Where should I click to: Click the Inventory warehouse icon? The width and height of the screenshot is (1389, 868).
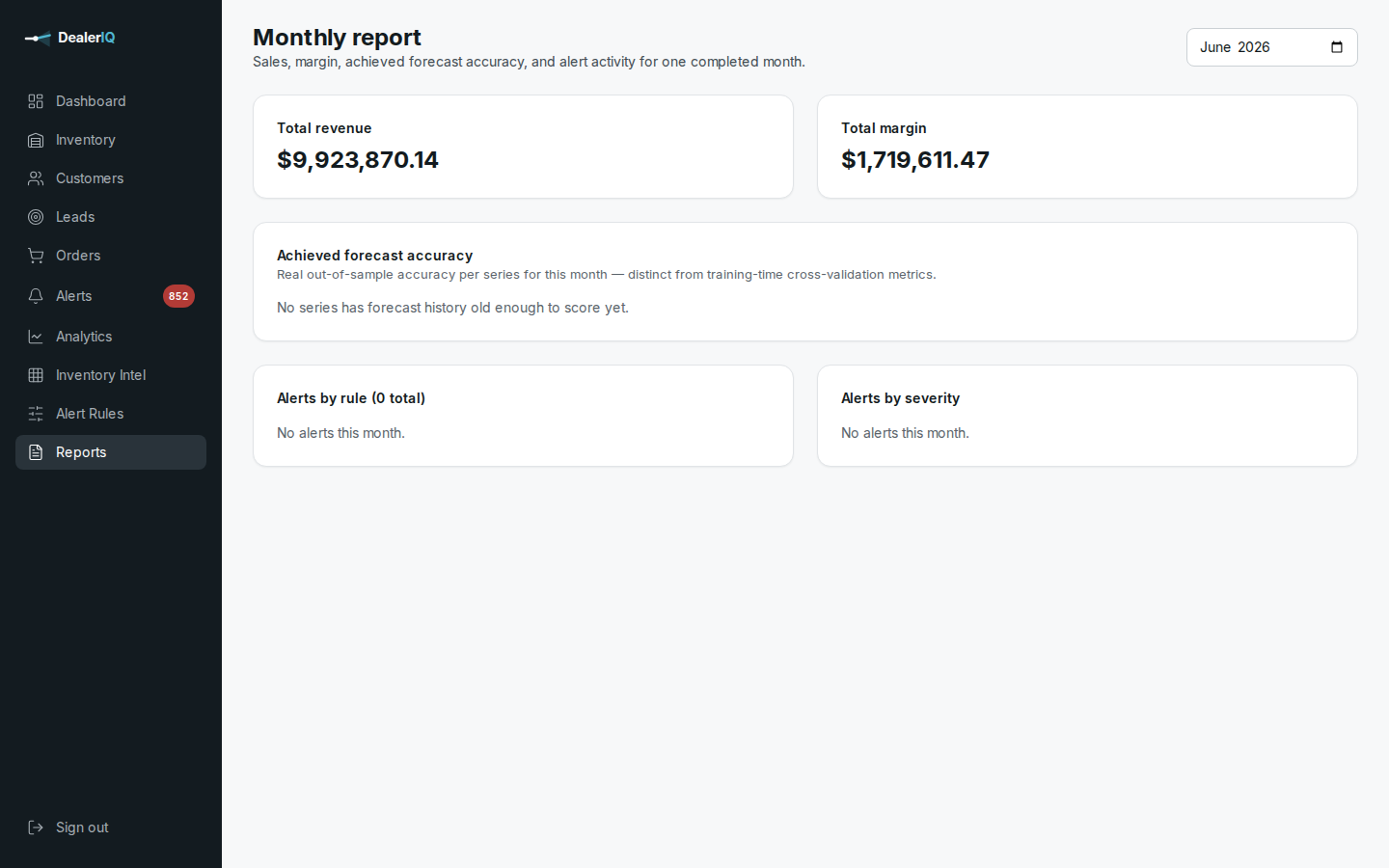coord(36,140)
